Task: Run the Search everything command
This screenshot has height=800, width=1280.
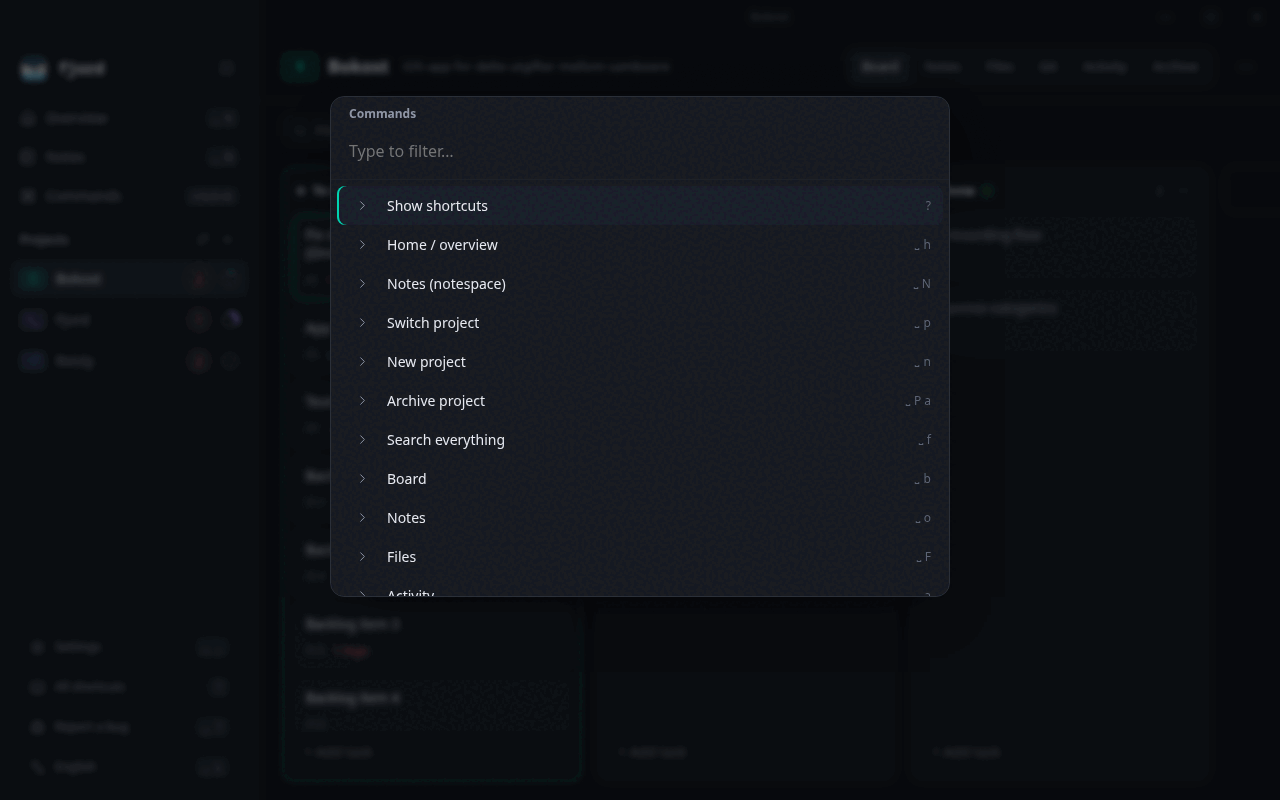Action: point(640,439)
